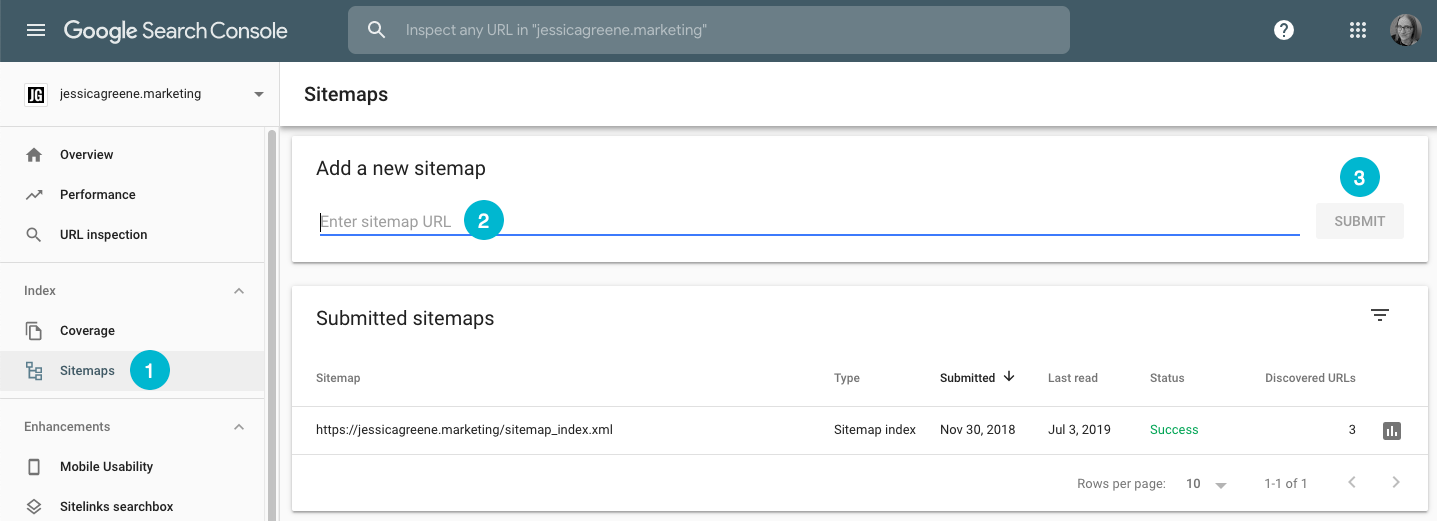1437x521 pixels.
Task: Open Mobile Usability in sidebar
Action: [132, 467]
